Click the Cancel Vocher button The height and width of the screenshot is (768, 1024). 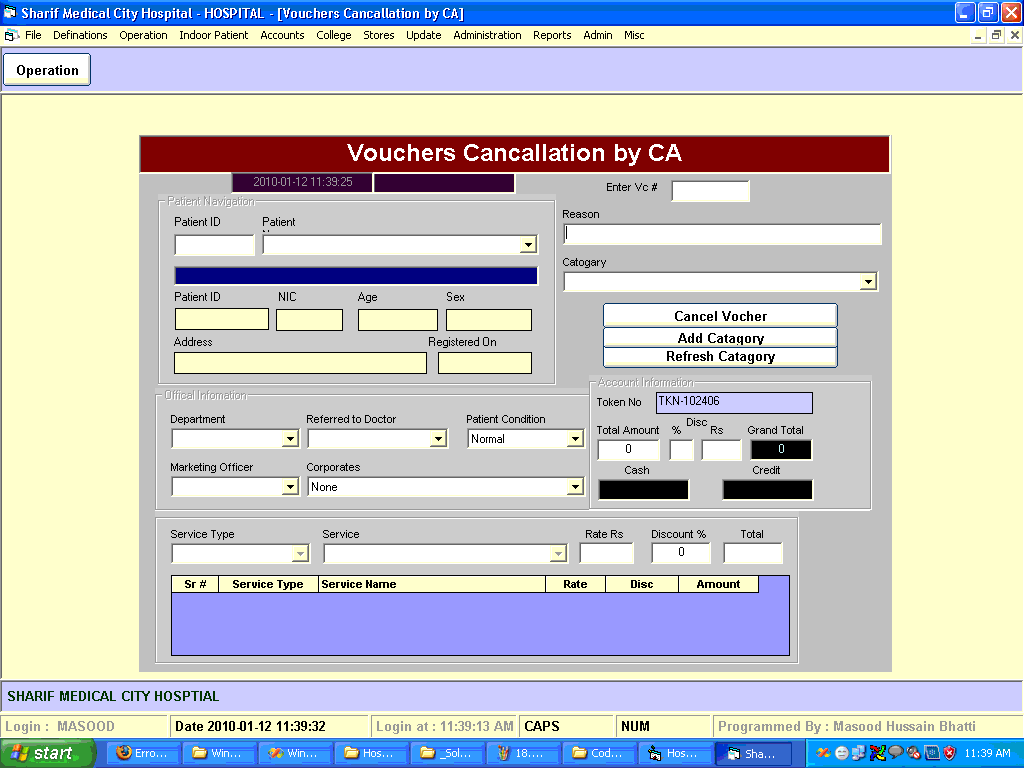(720, 315)
